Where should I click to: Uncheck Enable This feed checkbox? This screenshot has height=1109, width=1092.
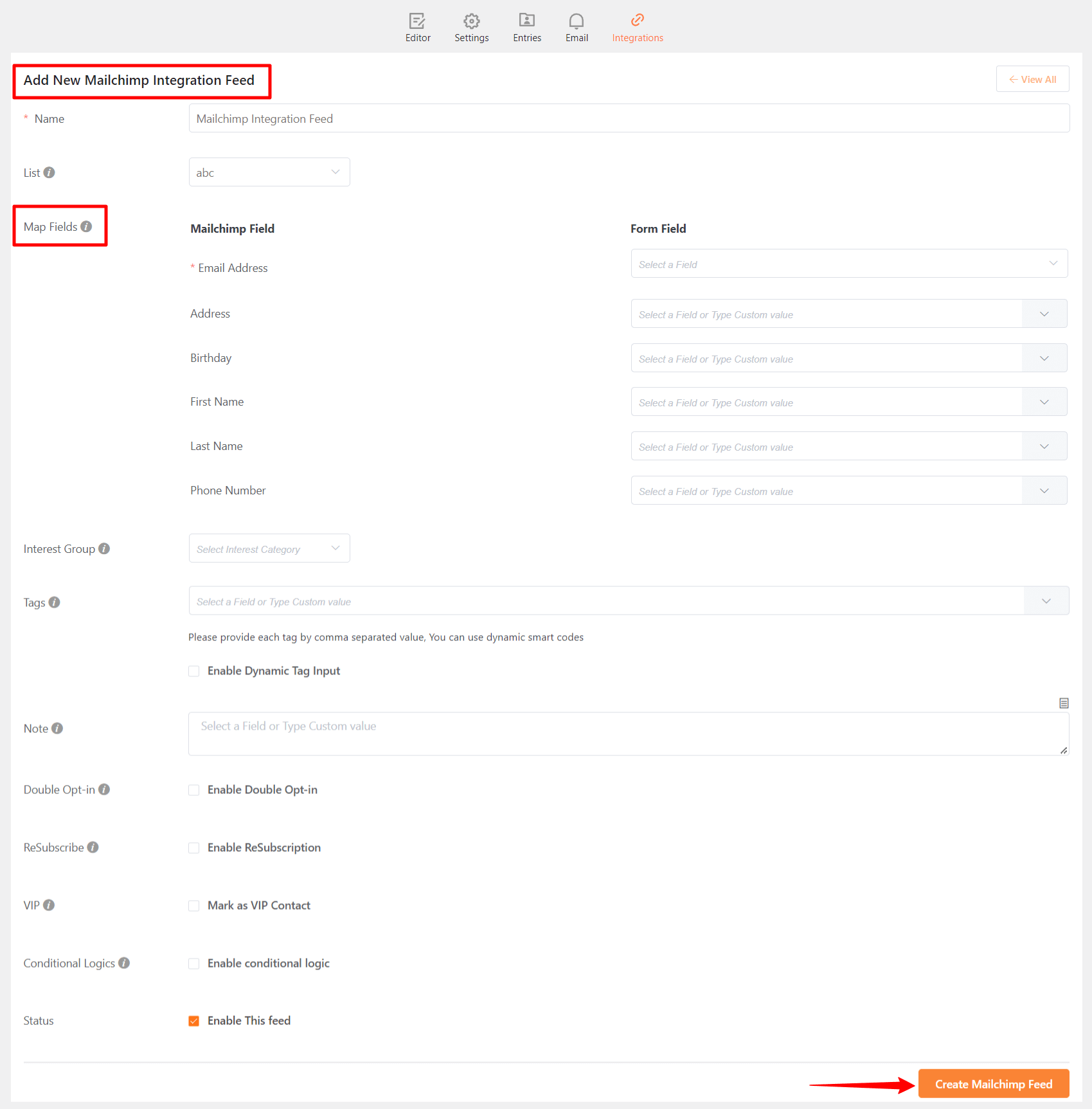(x=193, y=1020)
